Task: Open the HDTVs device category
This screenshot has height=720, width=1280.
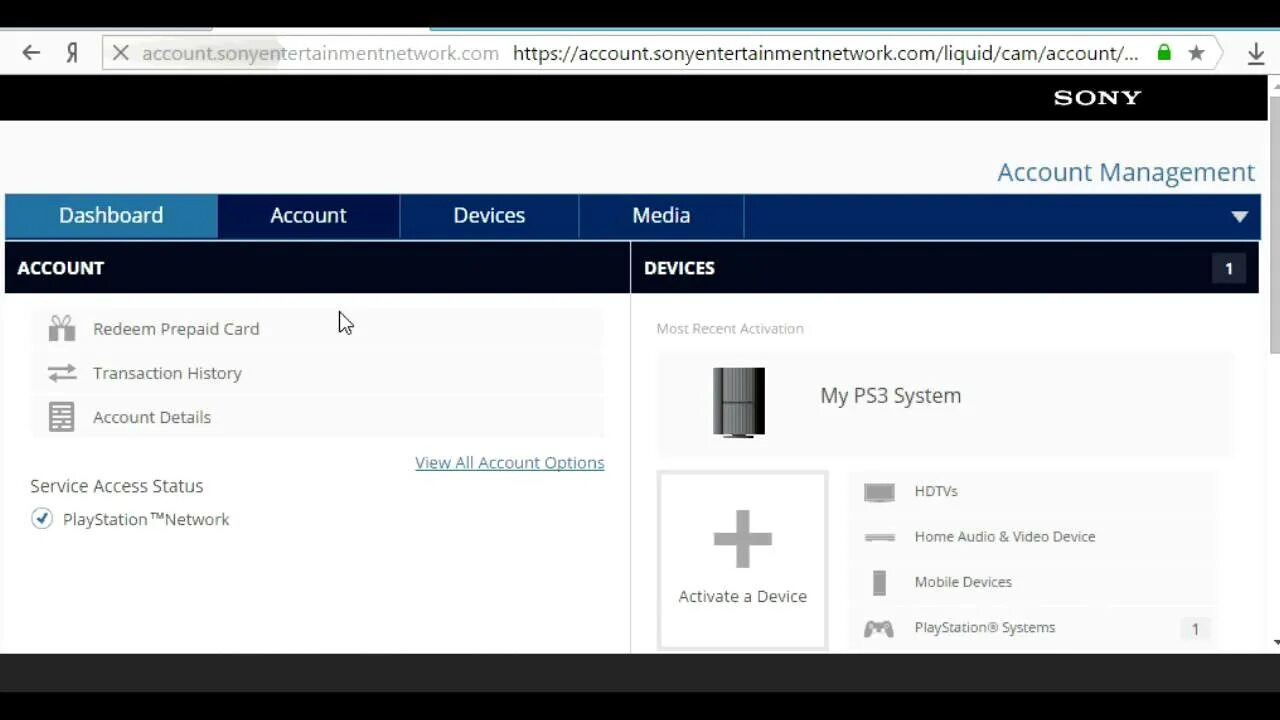Action: tap(1033, 492)
